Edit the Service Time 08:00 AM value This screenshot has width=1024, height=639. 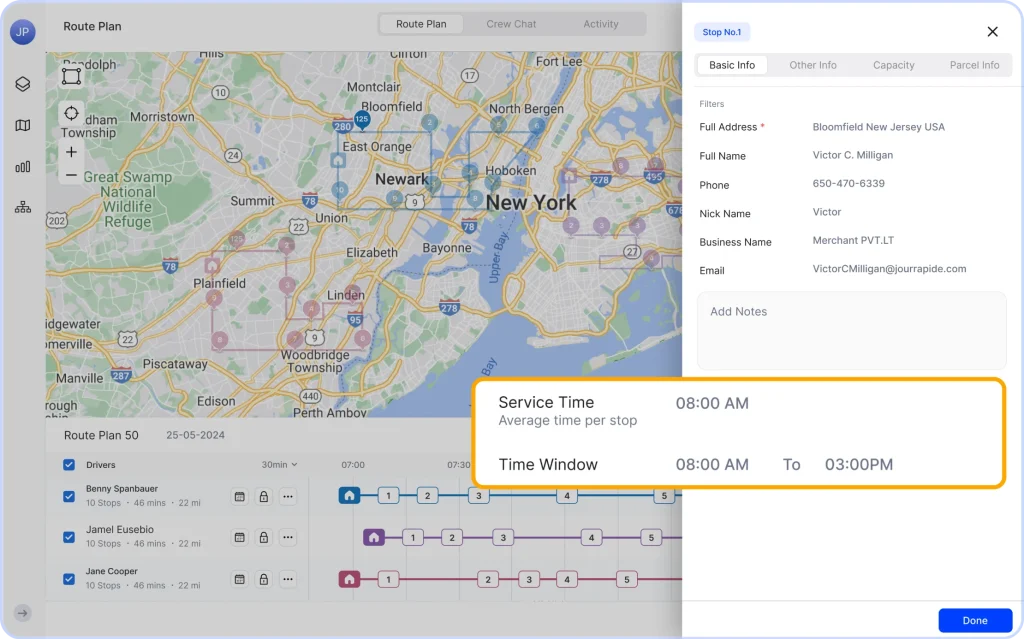click(x=712, y=404)
